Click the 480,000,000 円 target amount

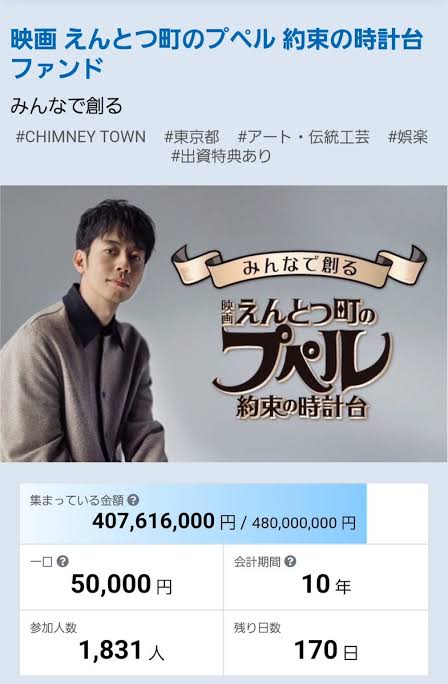[x=304, y=523]
